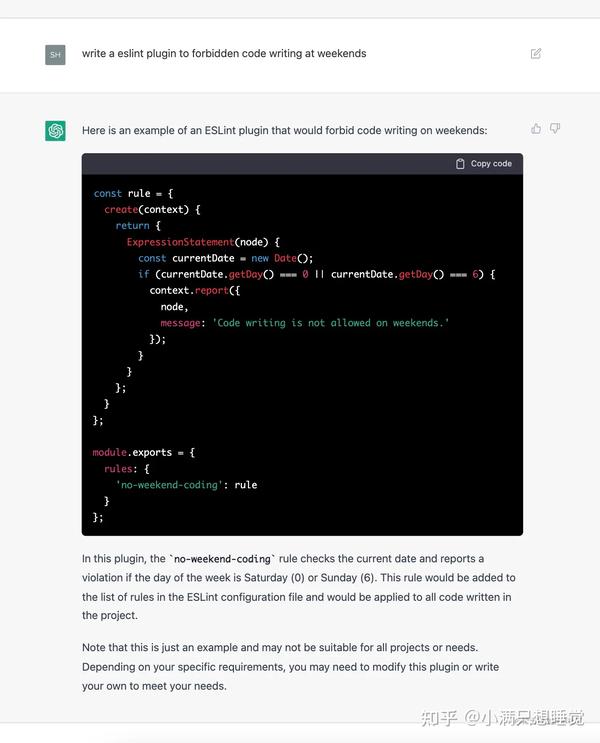Viewport: 600px width, 743px height.
Task: Click the module.exports line in the code
Action: click(144, 453)
